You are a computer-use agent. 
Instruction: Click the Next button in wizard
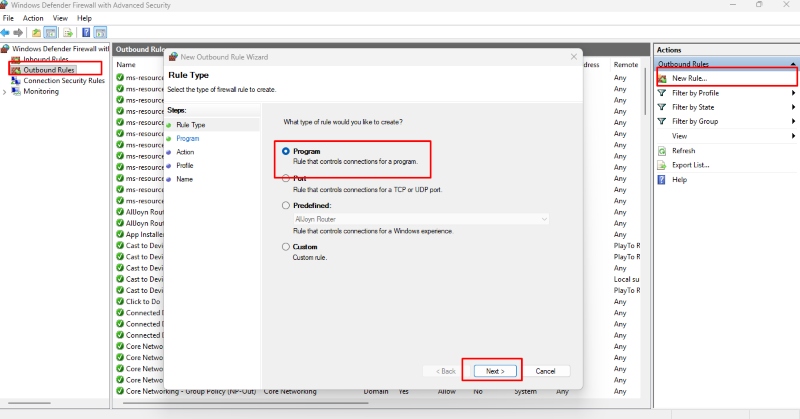coord(491,371)
